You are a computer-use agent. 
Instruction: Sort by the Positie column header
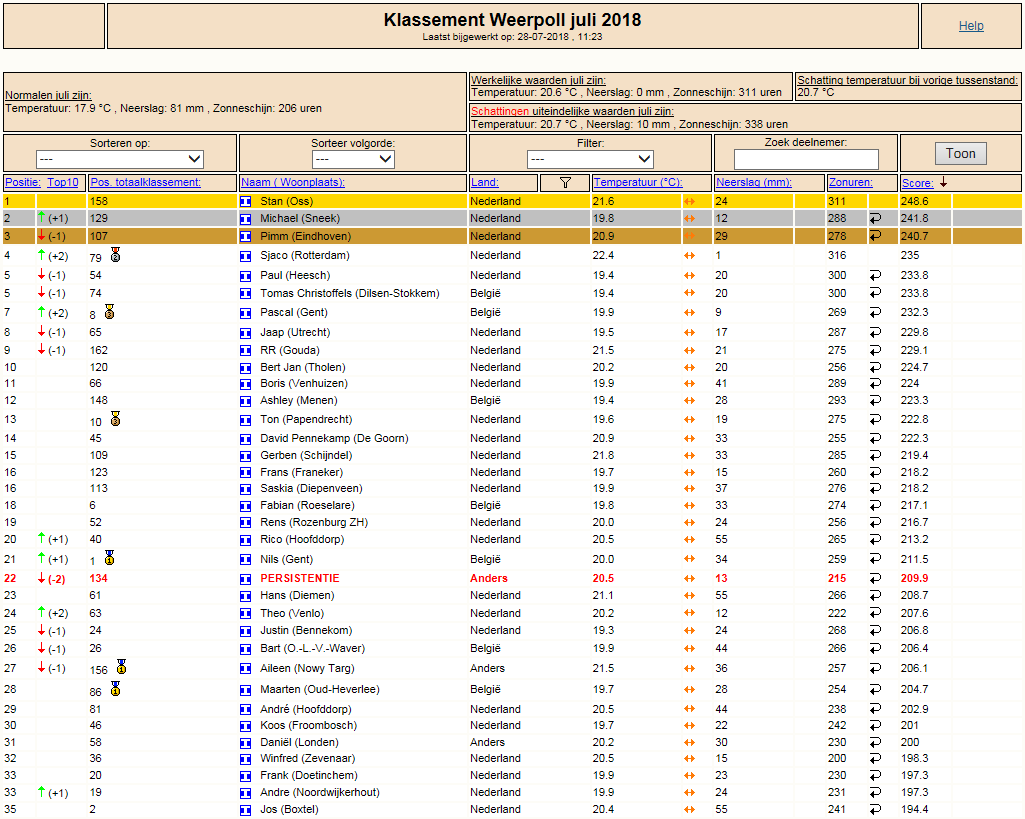point(23,182)
